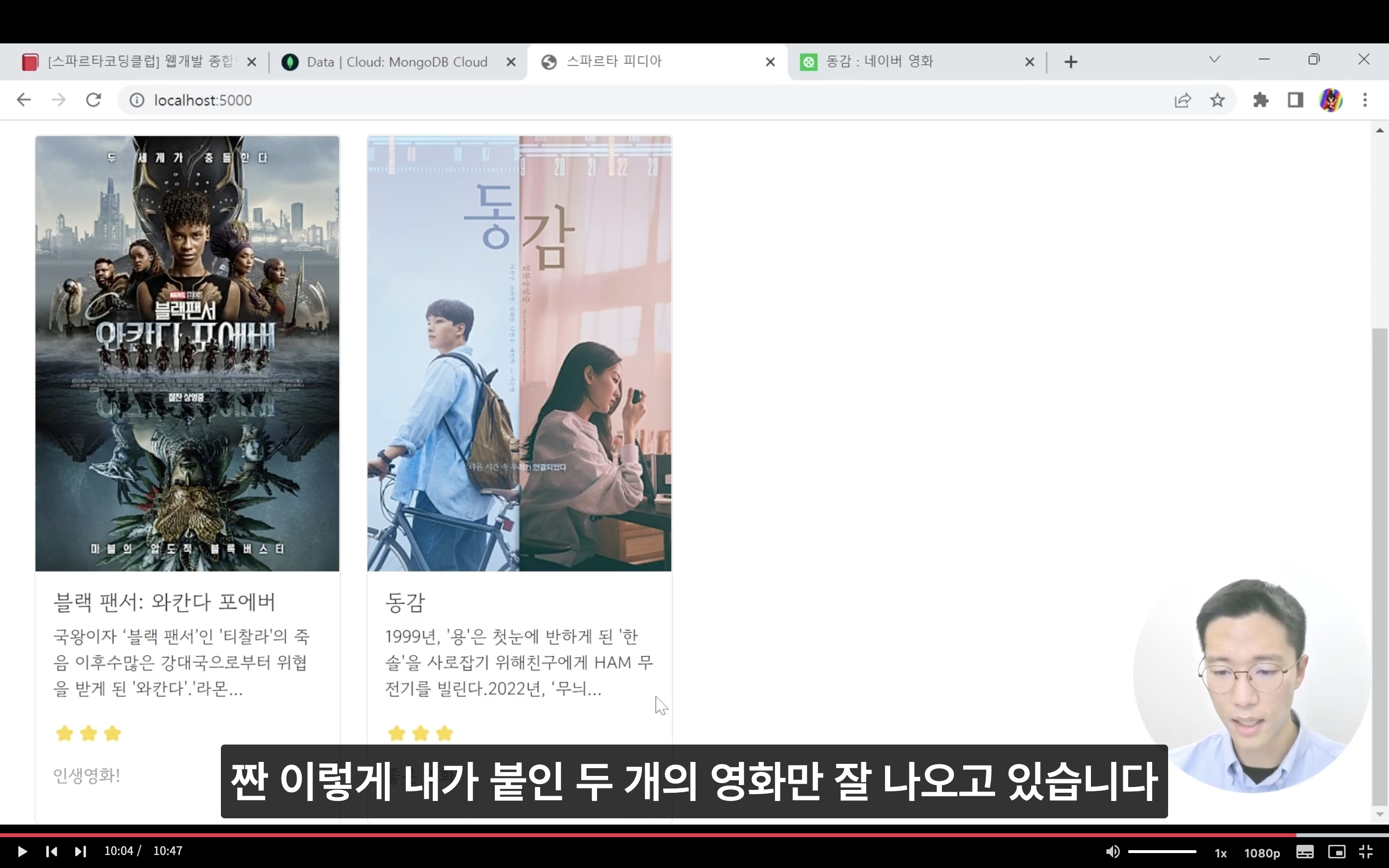Open the 1x playback speed menu

point(1221,853)
